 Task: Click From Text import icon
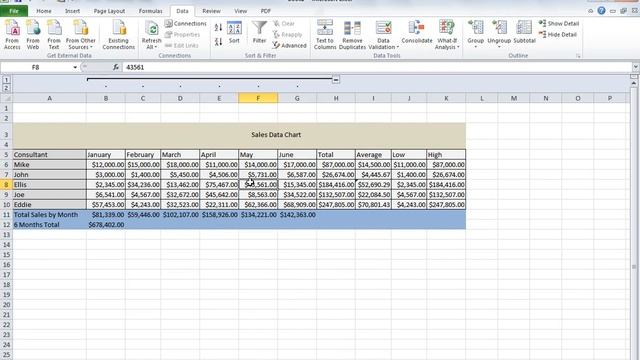point(54,35)
